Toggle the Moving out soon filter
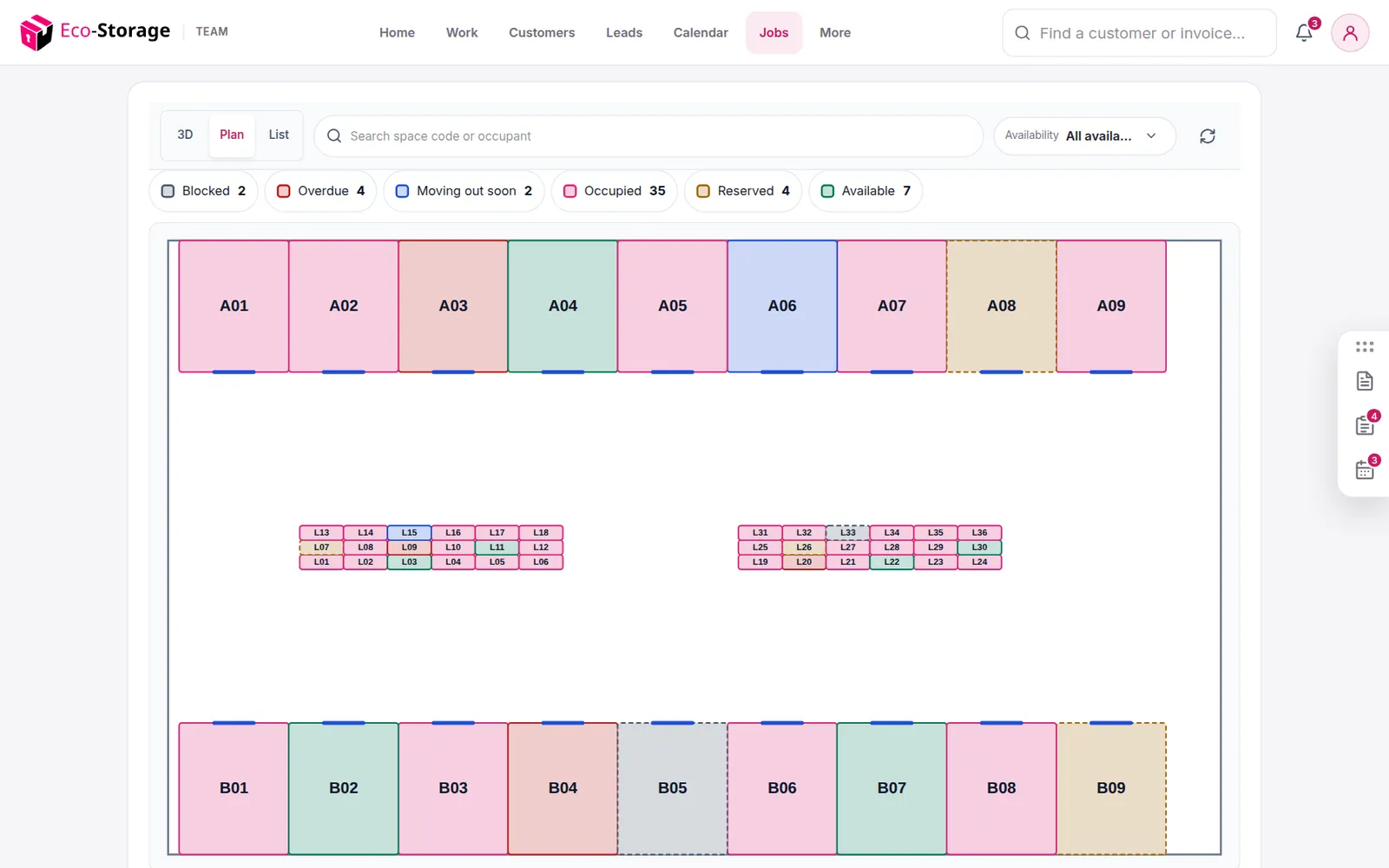The width and height of the screenshot is (1389, 868). click(x=464, y=191)
